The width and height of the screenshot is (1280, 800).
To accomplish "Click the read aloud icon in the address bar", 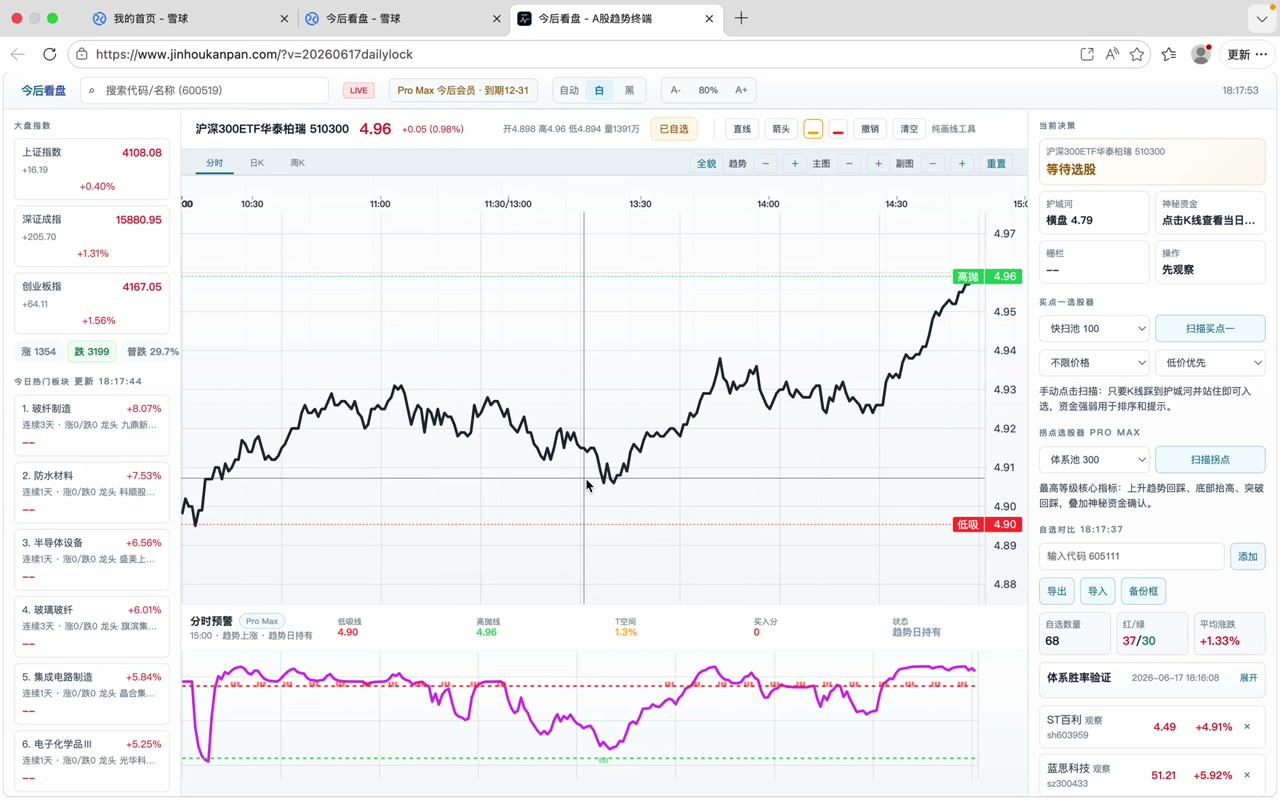I will click(1112, 55).
